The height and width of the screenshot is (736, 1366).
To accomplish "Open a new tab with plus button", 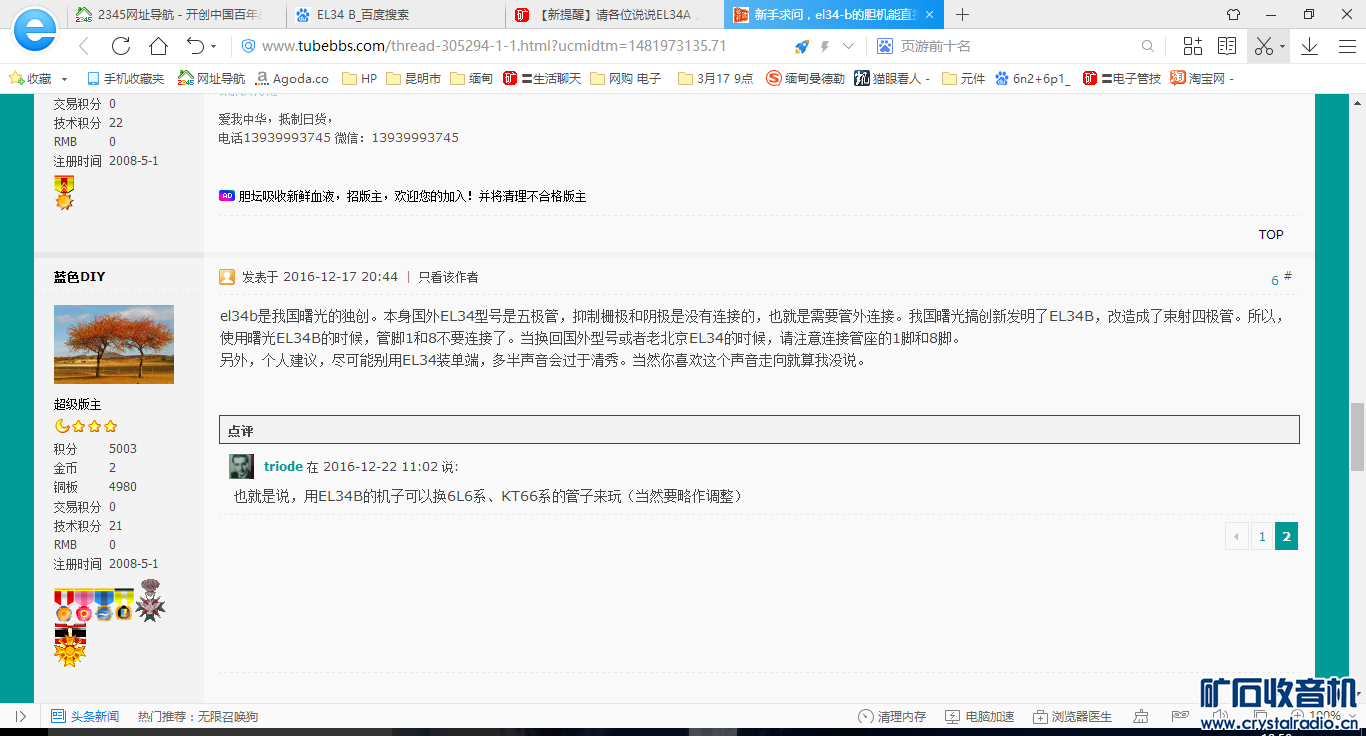I will coord(962,15).
